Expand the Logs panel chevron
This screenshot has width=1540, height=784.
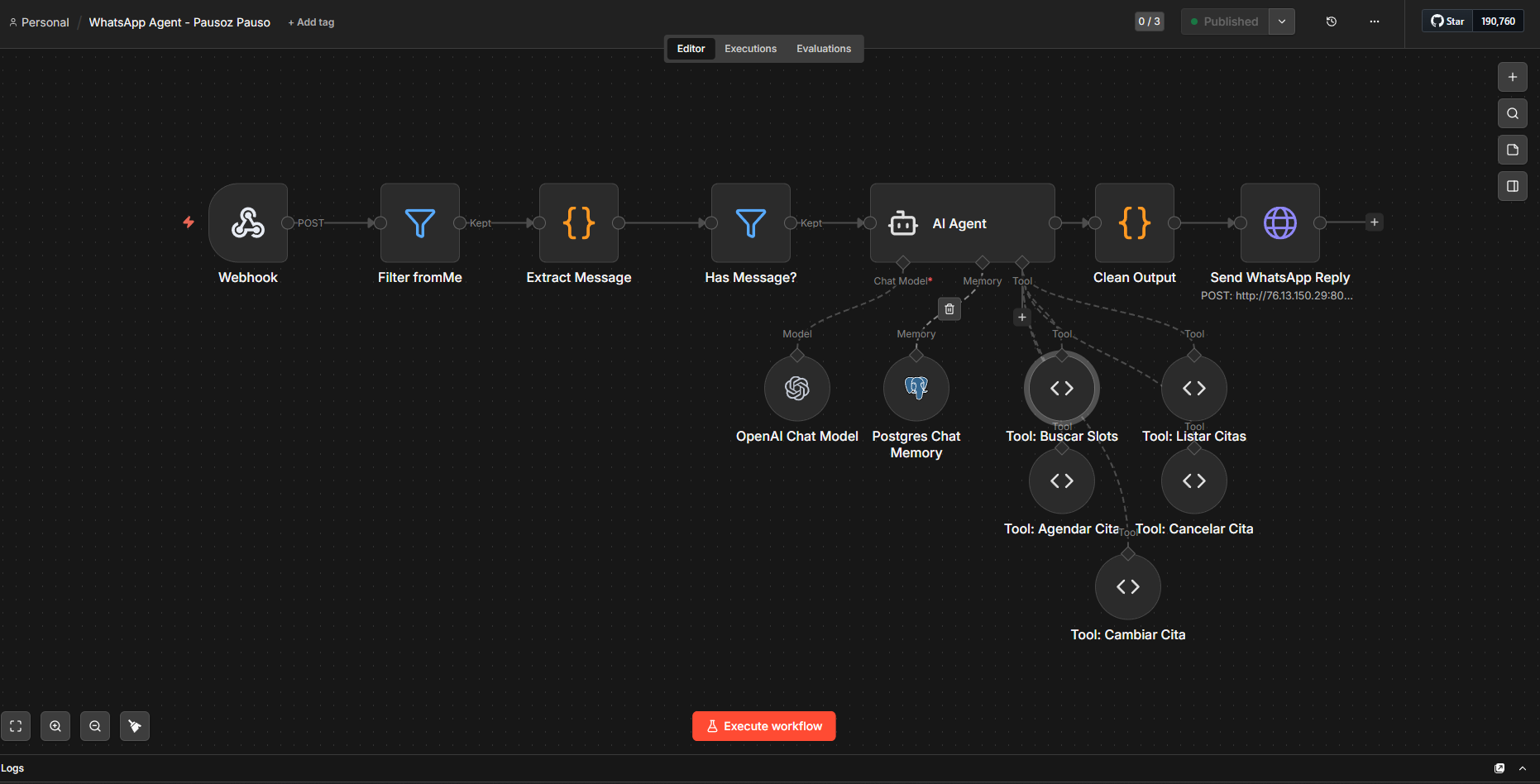1523,768
